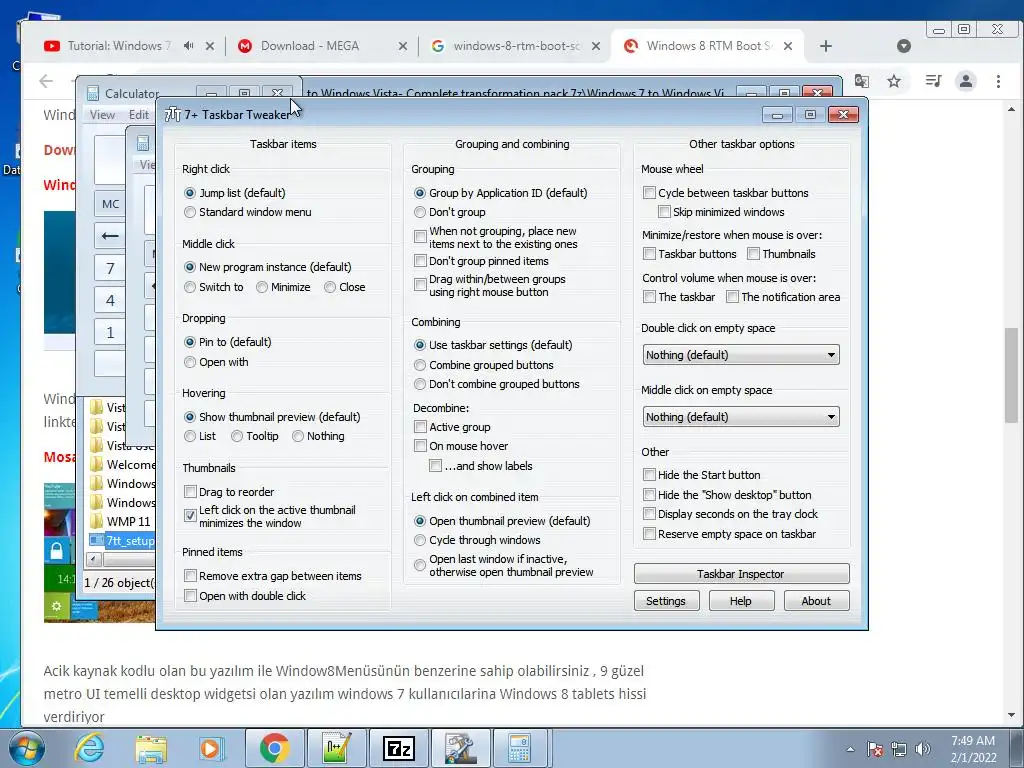Choose Open with for dropping
The height and width of the screenshot is (768, 1024).
190,362
